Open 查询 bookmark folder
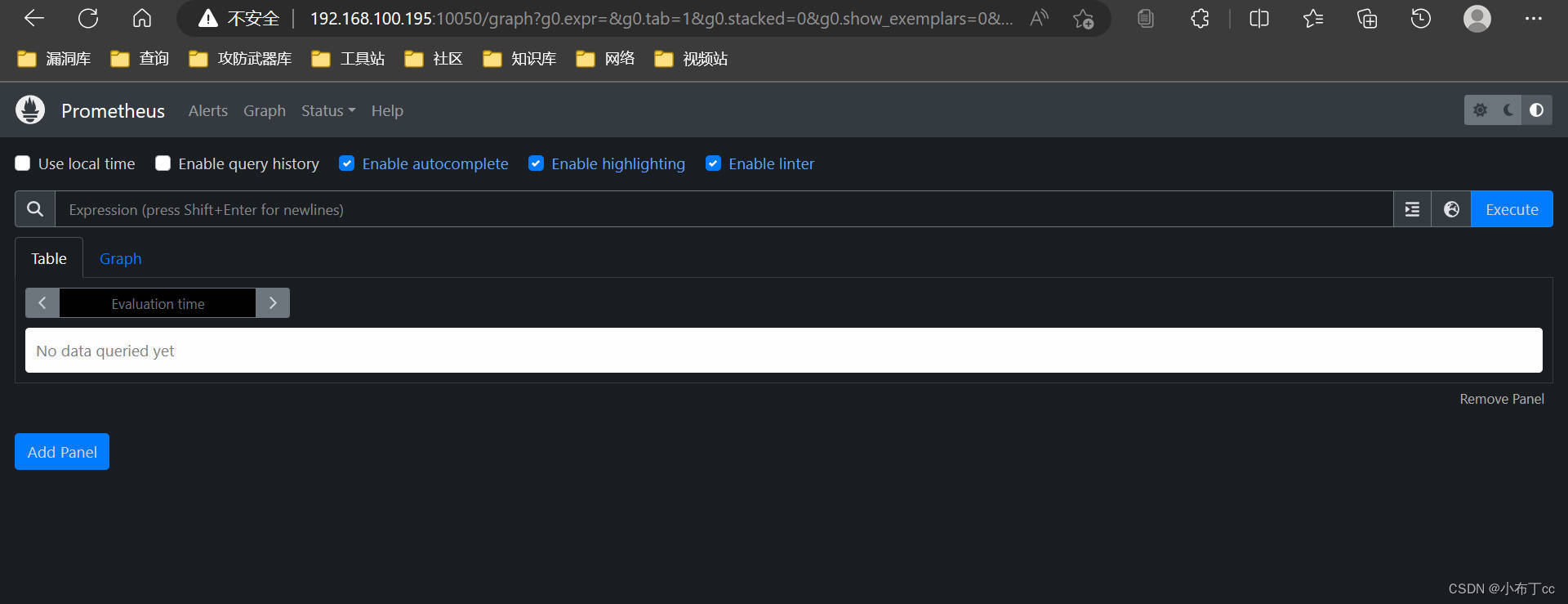This screenshot has width=1568, height=604. pyautogui.click(x=140, y=58)
